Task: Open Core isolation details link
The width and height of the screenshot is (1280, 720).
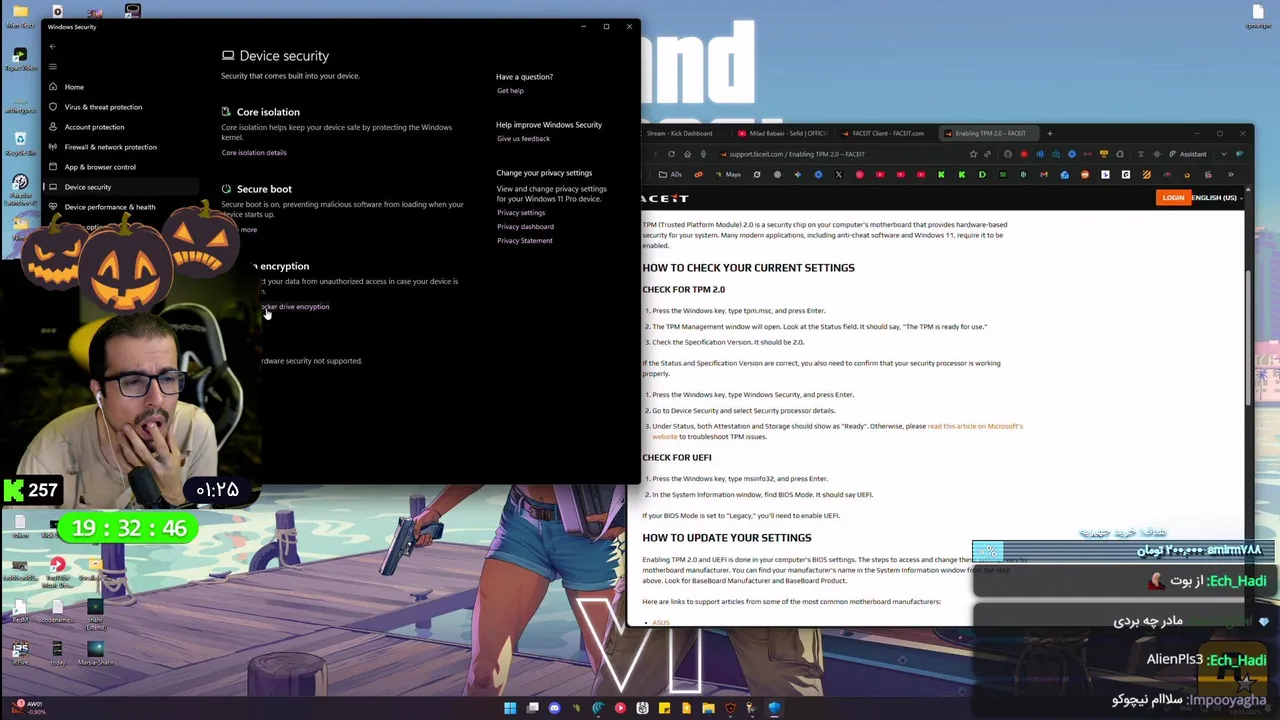Action: tap(254, 153)
